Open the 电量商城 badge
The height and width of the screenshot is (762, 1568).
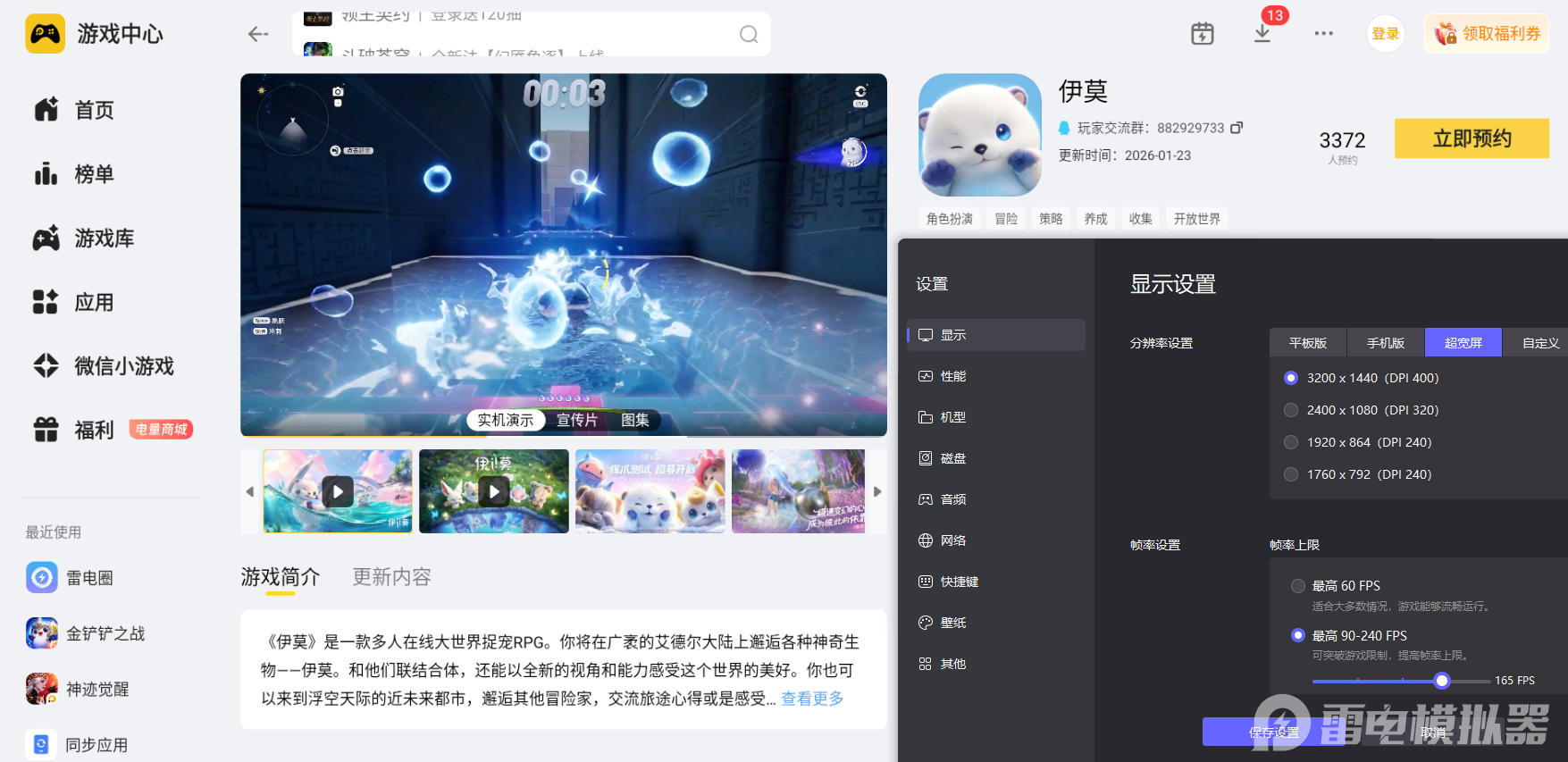(x=161, y=430)
